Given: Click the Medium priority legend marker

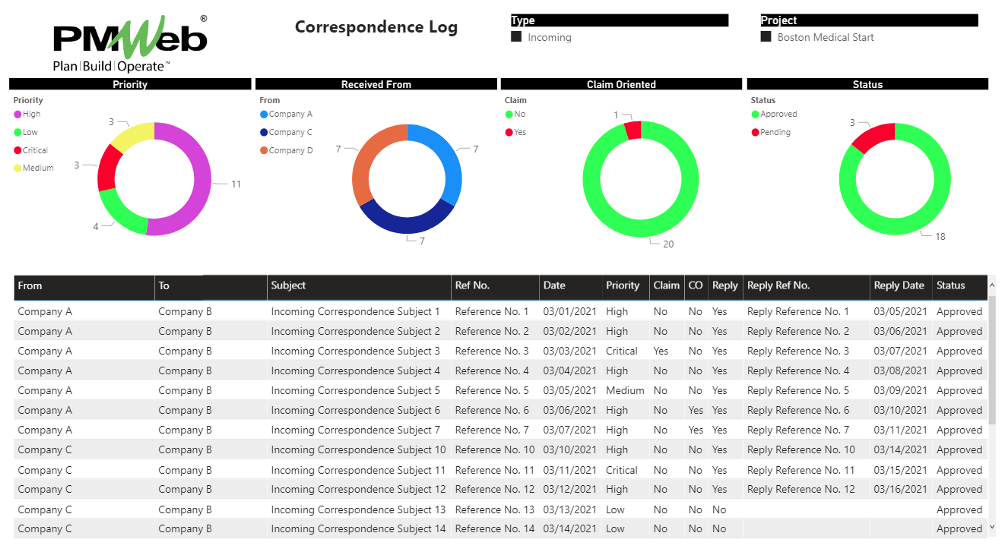Looking at the screenshot, I should tap(18, 168).
